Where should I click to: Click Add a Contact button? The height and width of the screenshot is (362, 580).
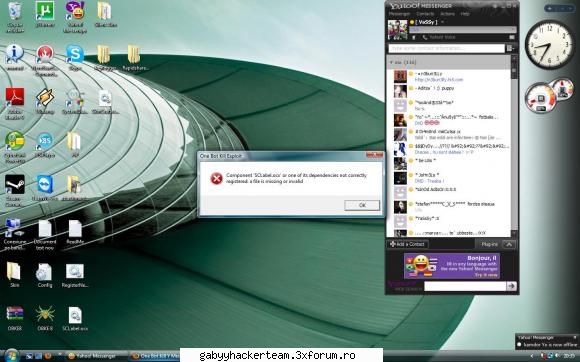point(408,244)
